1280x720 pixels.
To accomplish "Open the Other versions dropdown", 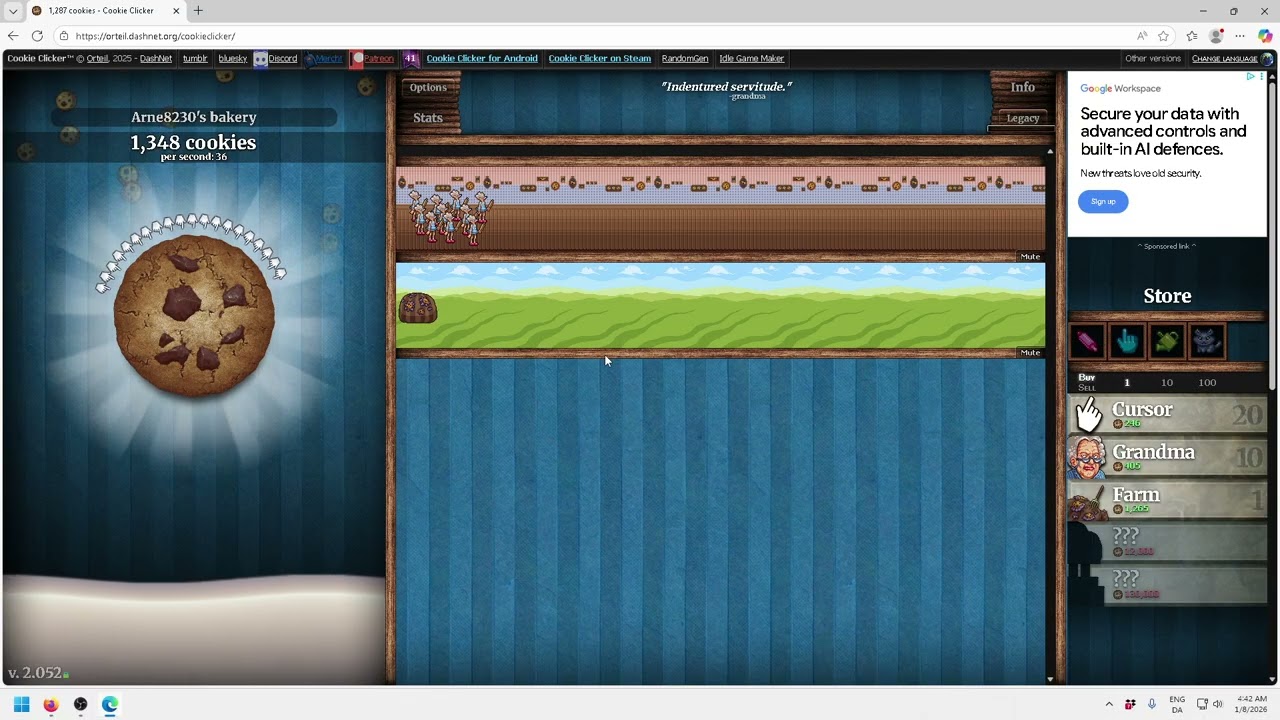I will tap(1153, 58).
